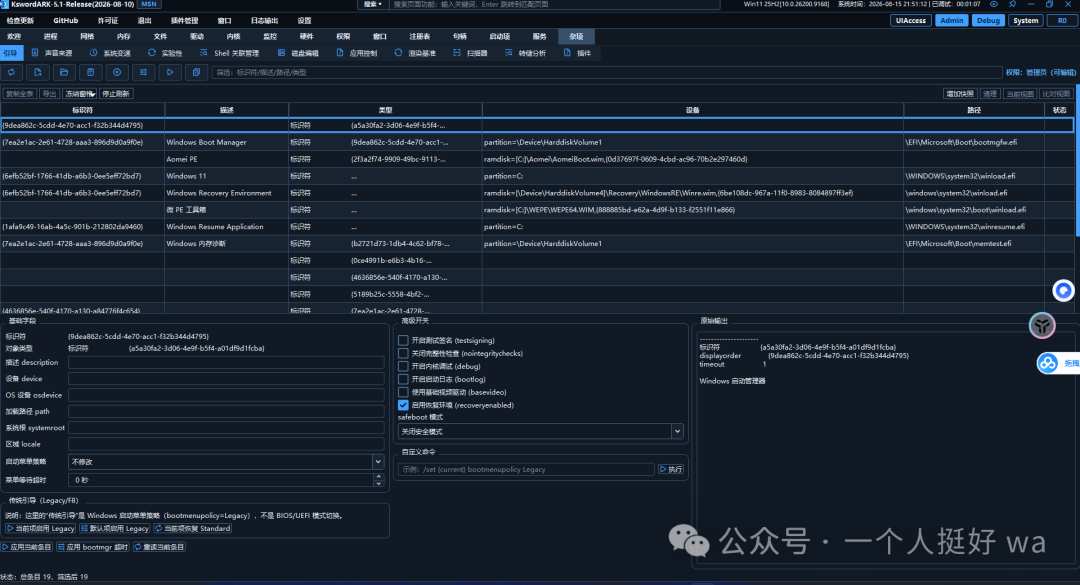Click the 设备 column header

[693, 110]
